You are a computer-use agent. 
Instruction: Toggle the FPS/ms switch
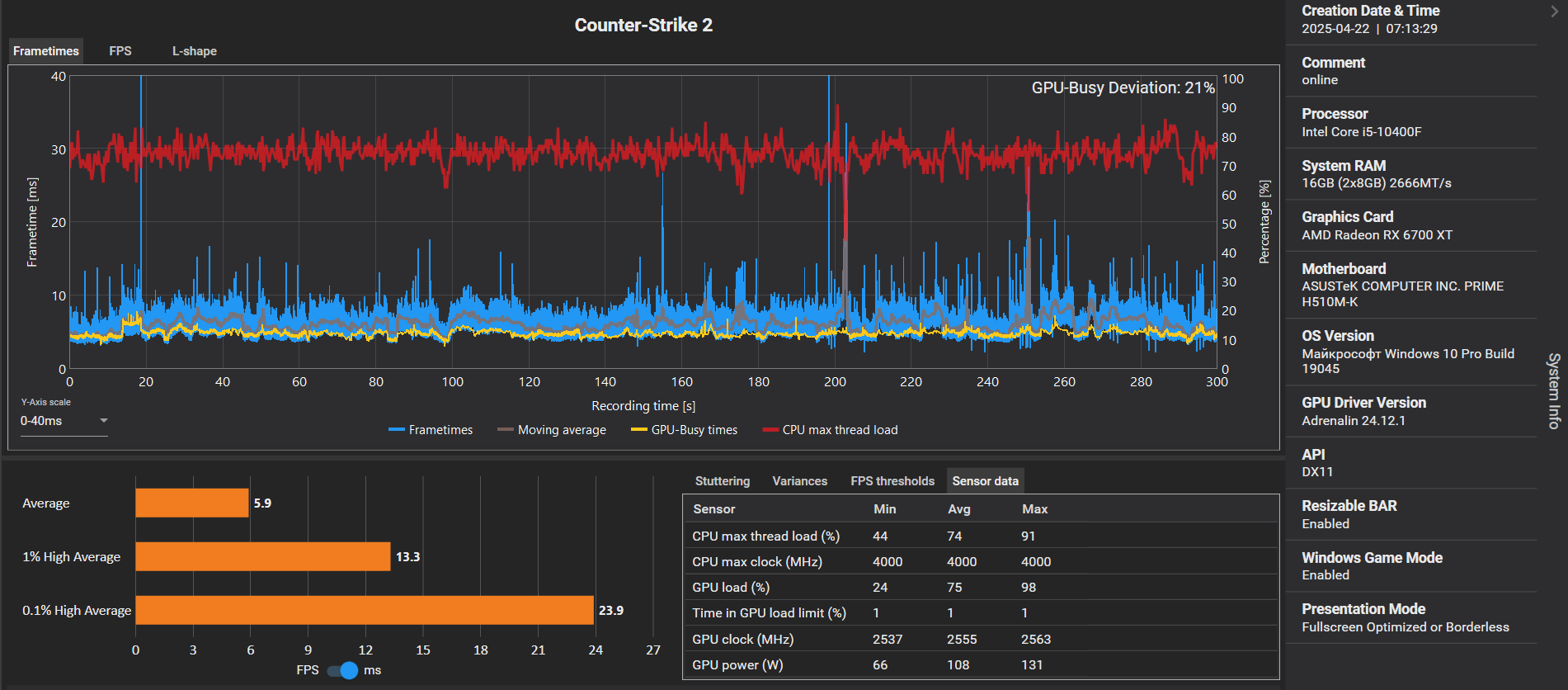pyautogui.click(x=342, y=670)
